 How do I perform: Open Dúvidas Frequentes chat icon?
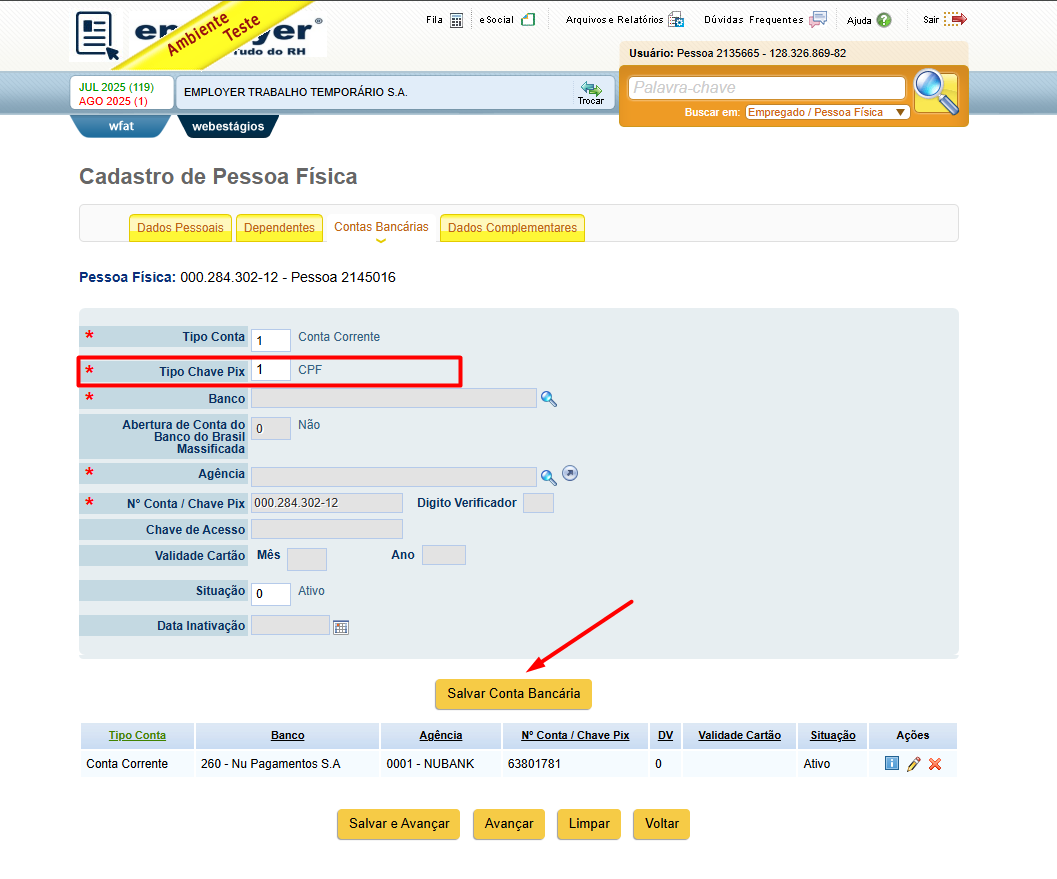(x=818, y=19)
